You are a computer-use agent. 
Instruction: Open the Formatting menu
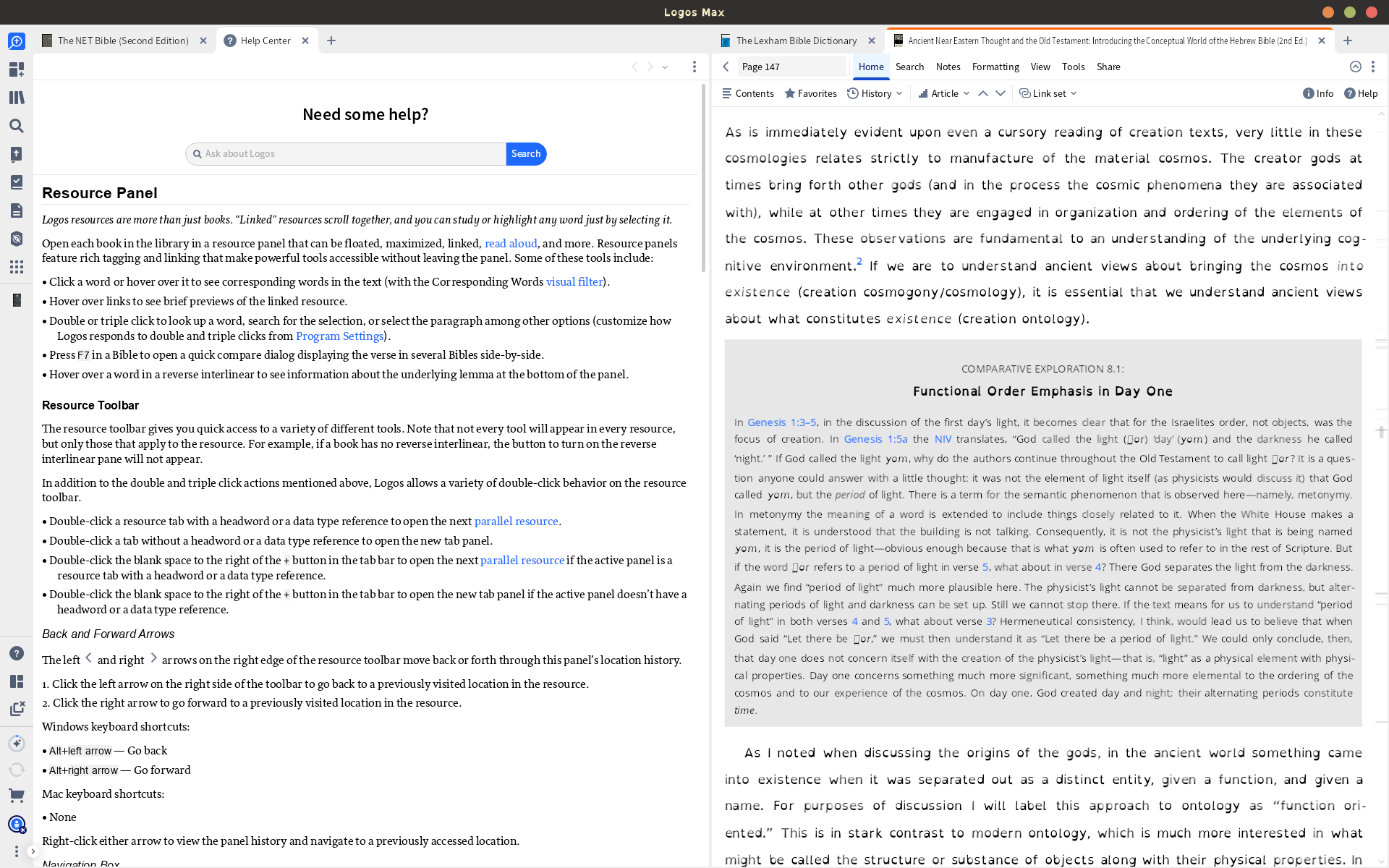click(x=995, y=67)
